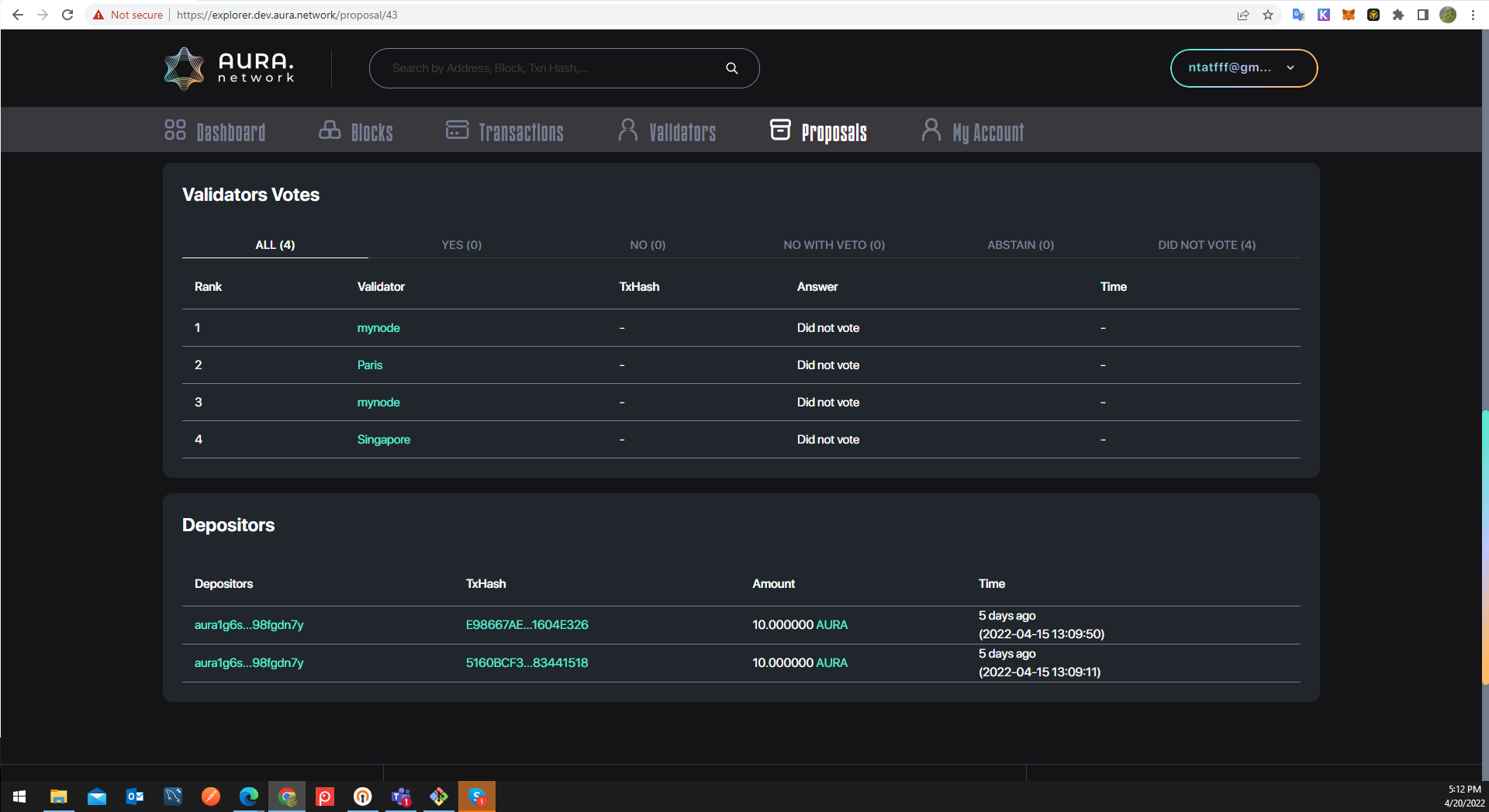Click the Amount column header
Viewport: 1489px width, 812px height.
773,584
